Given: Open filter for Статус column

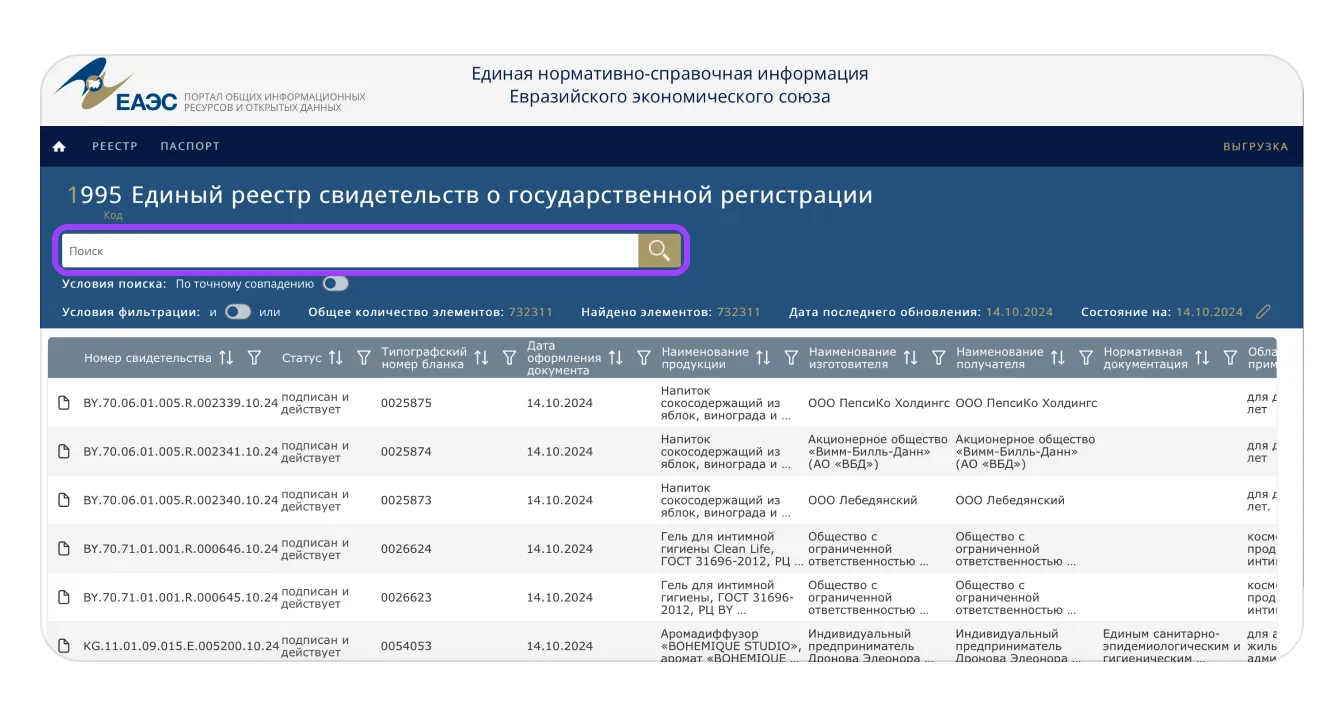Looking at the screenshot, I should click(364, 358).
